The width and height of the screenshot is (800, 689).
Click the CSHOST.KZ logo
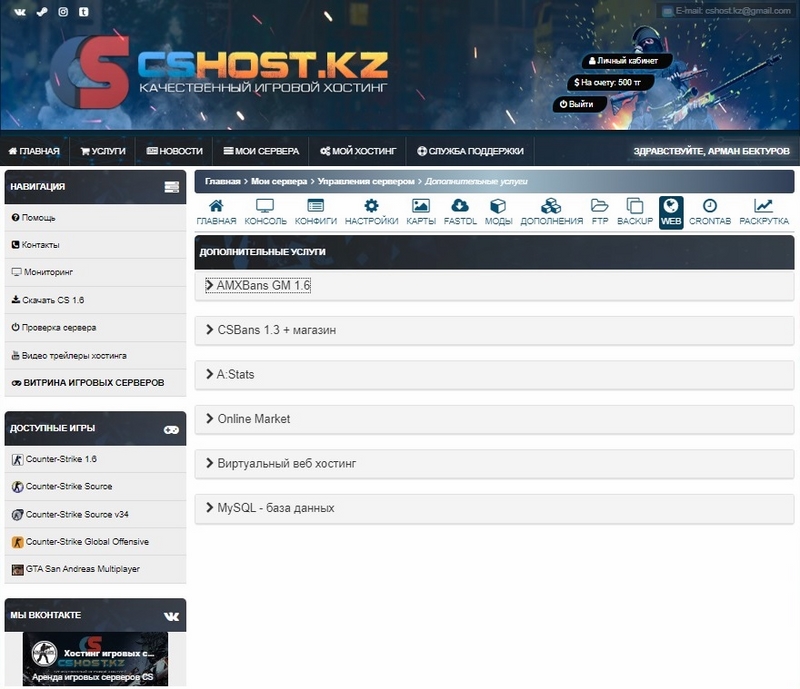point(219,71)
